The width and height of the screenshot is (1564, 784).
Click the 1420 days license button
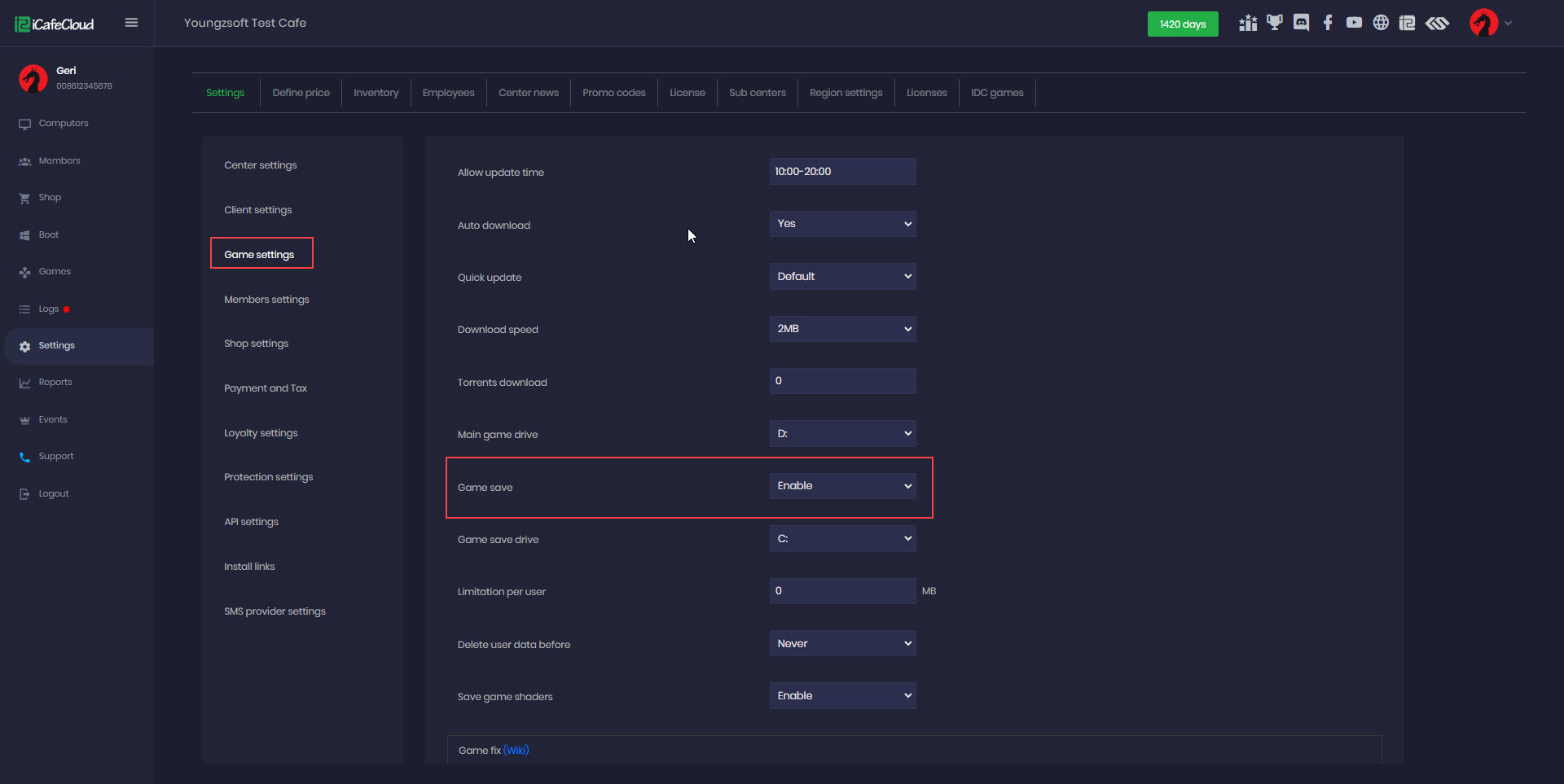pos(1182,24)
